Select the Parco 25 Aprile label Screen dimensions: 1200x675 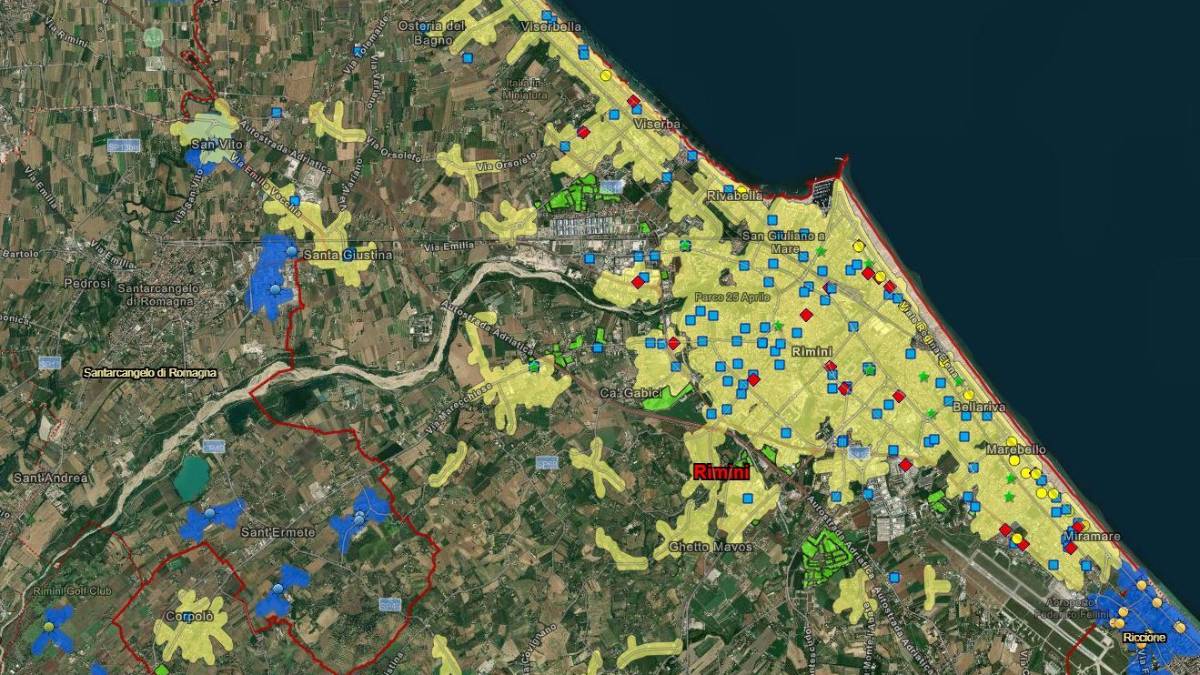(732, 297)
